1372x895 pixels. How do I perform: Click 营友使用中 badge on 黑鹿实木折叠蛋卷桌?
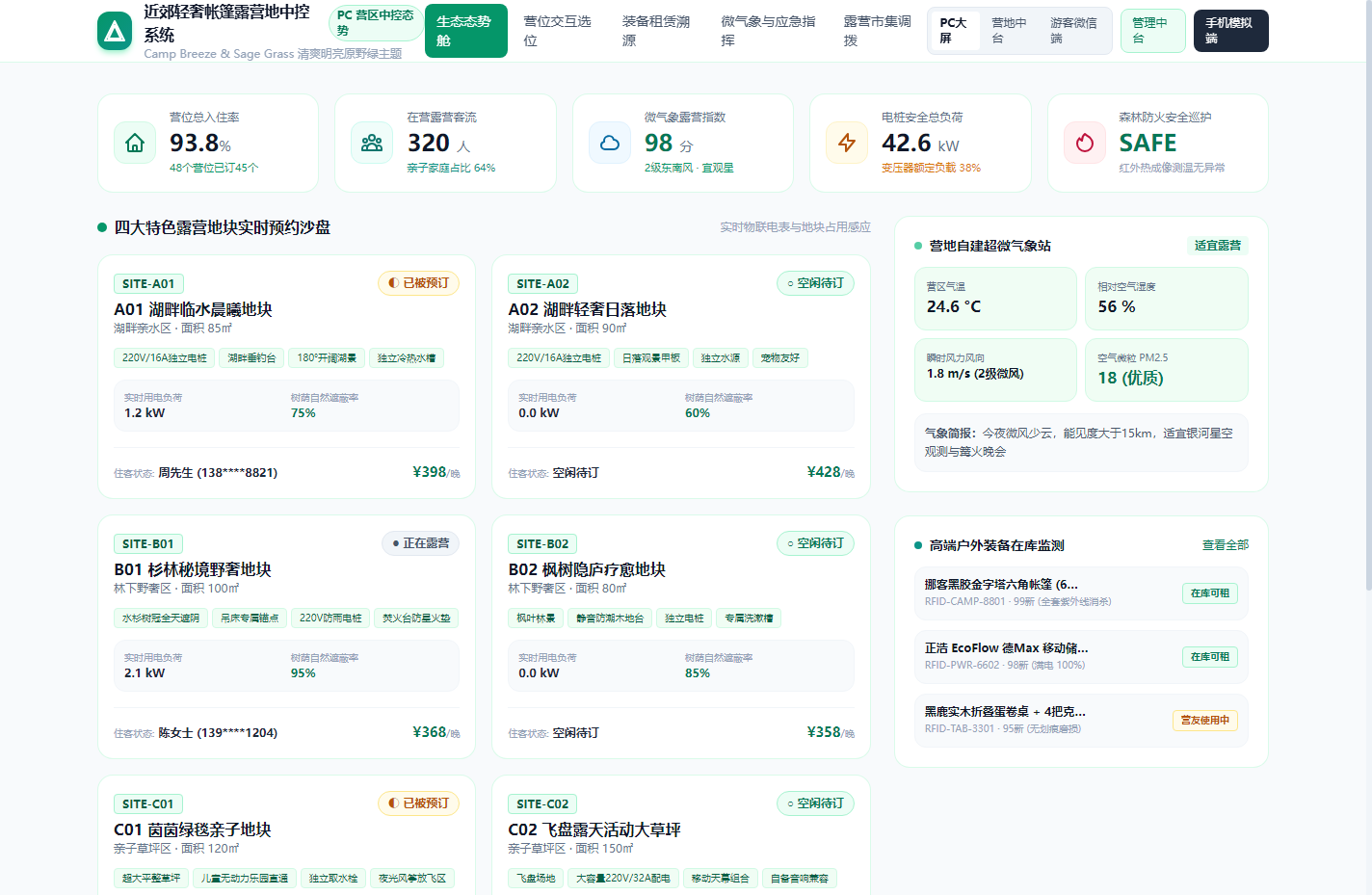coord(1205,721)
